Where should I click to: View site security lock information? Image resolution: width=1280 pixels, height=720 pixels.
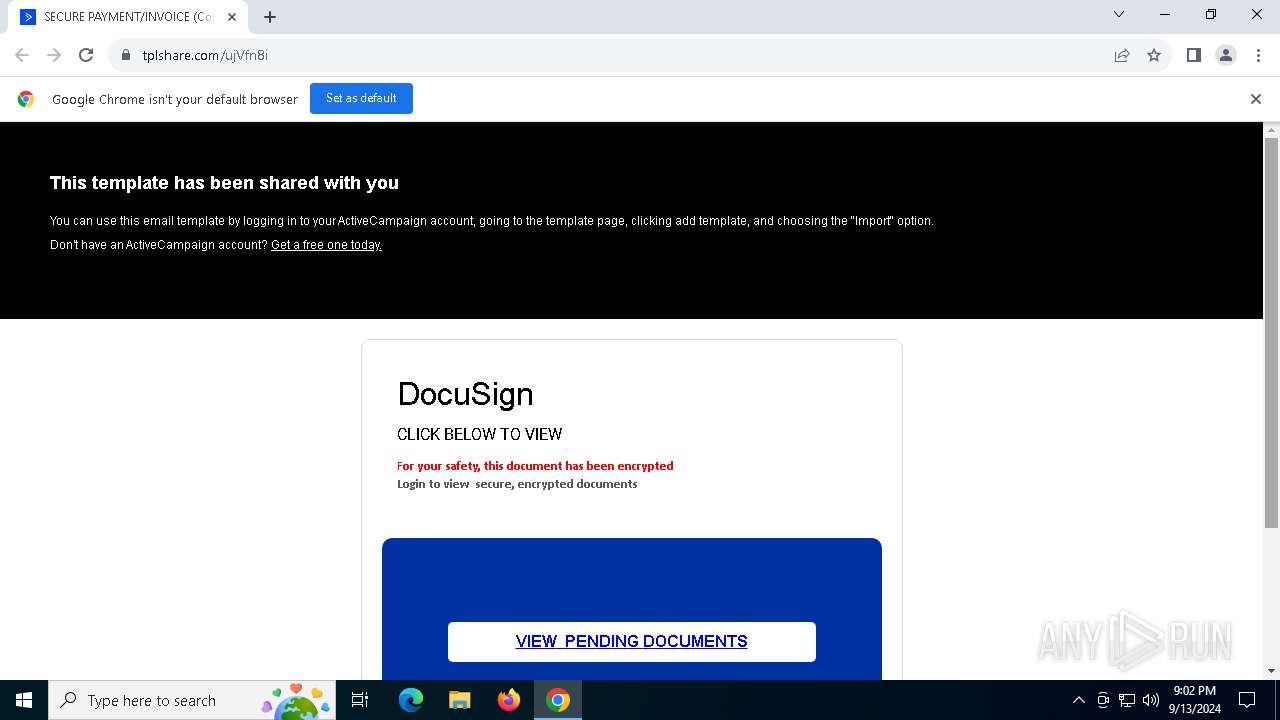tap(126, 55)
